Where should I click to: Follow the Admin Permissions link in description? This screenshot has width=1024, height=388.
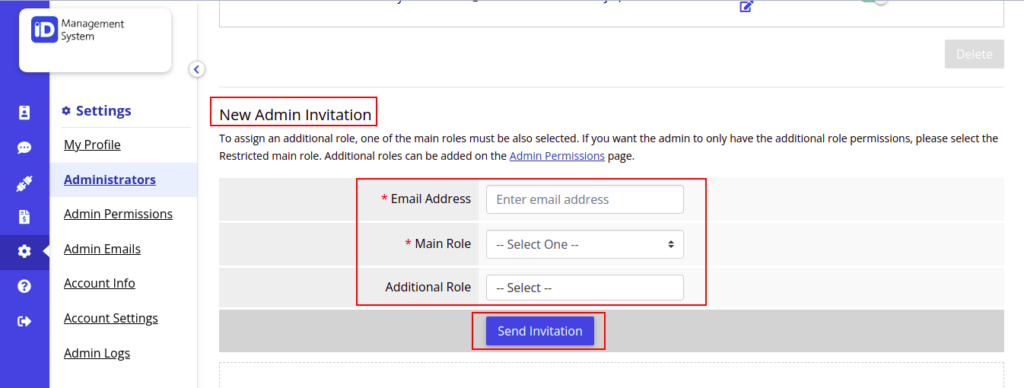tap(556, 157)
